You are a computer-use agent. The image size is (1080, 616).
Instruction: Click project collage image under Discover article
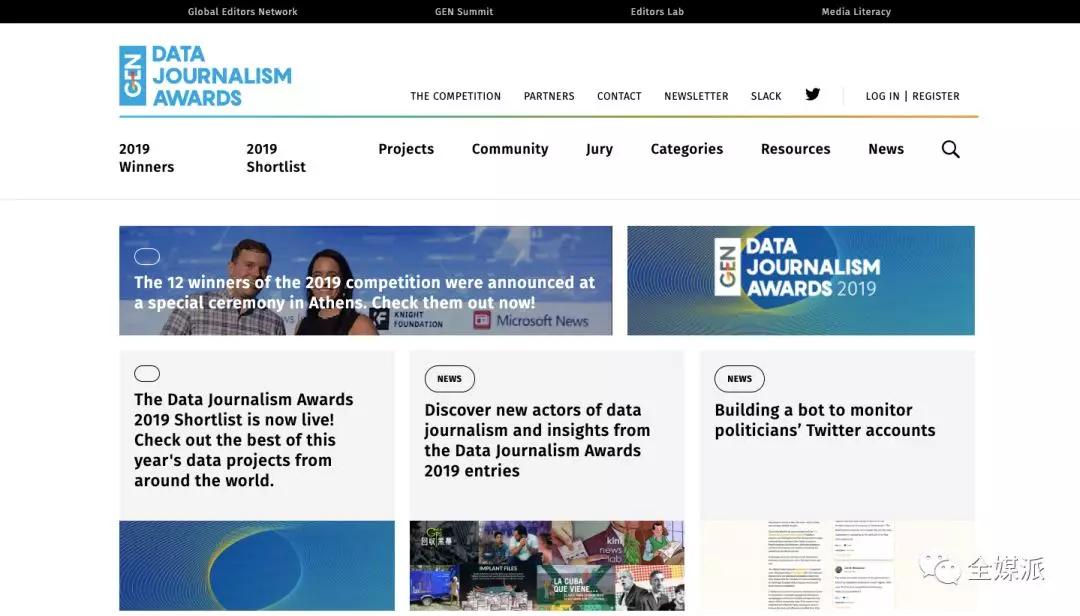(547, 566)
